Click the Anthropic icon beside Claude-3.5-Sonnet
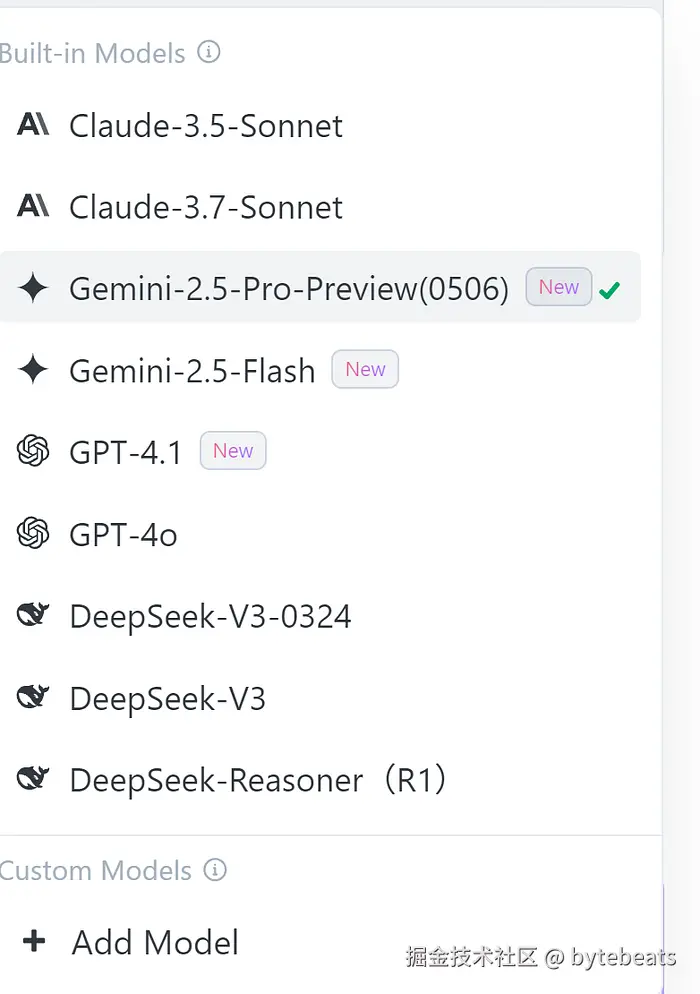 (x=33, y=125)
